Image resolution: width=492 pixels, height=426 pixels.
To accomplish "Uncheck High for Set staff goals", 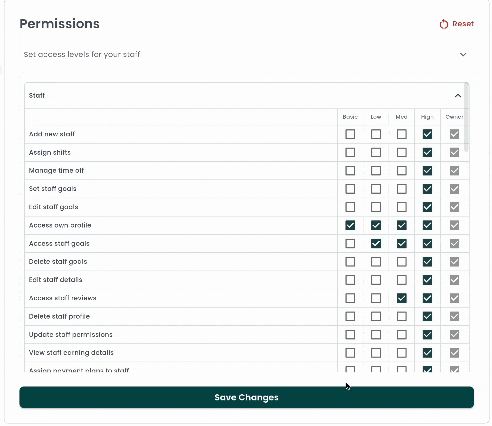I will (x=427, y=189).
